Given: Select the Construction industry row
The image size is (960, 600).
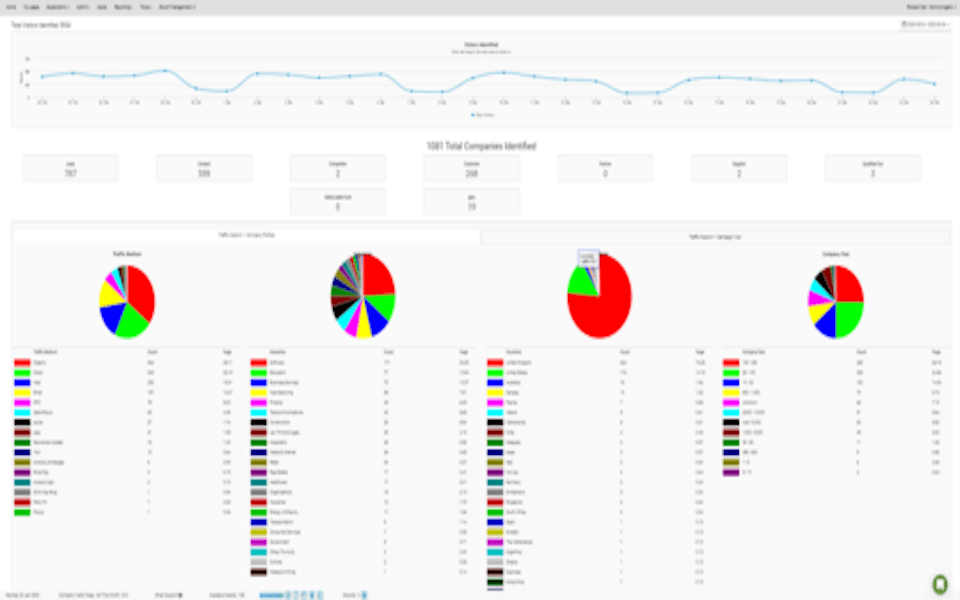Looking at the screenshot, I should (x=363, y=422).
